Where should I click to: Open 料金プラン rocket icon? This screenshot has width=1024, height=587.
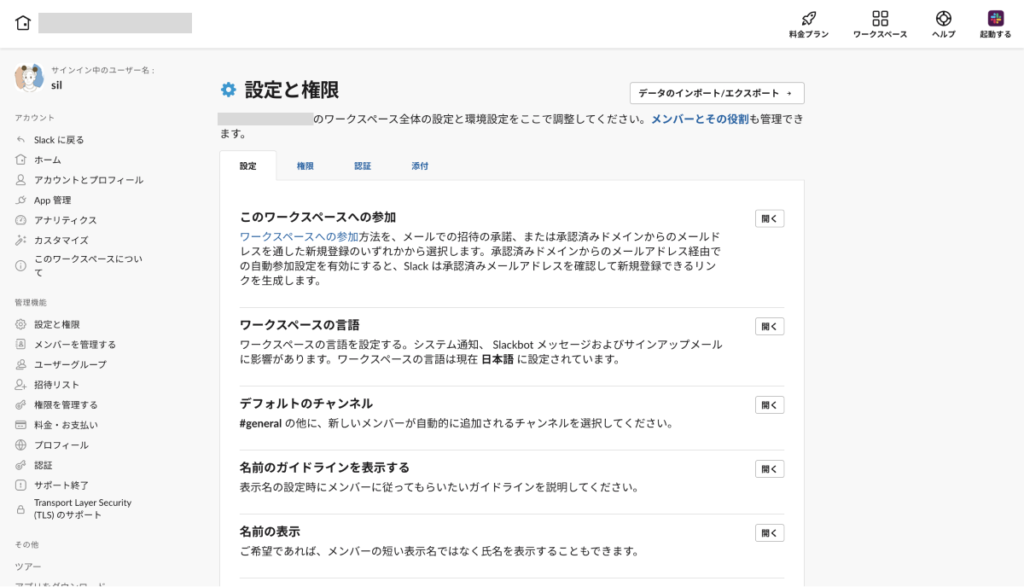coord(808,19)
